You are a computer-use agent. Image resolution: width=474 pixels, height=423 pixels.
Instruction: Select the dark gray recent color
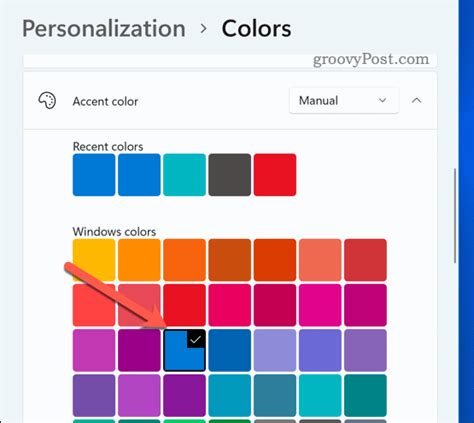coord(230,175)
